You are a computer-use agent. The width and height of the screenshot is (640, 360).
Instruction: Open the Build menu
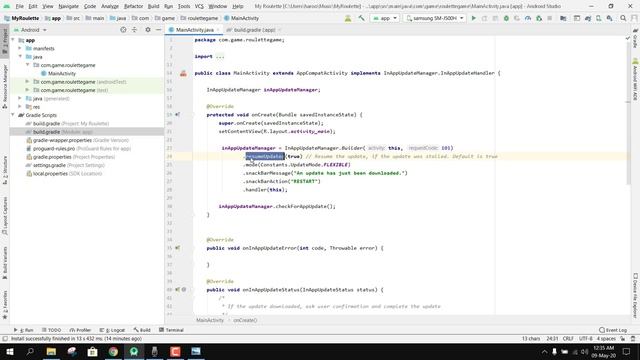[x=153, y=6]
